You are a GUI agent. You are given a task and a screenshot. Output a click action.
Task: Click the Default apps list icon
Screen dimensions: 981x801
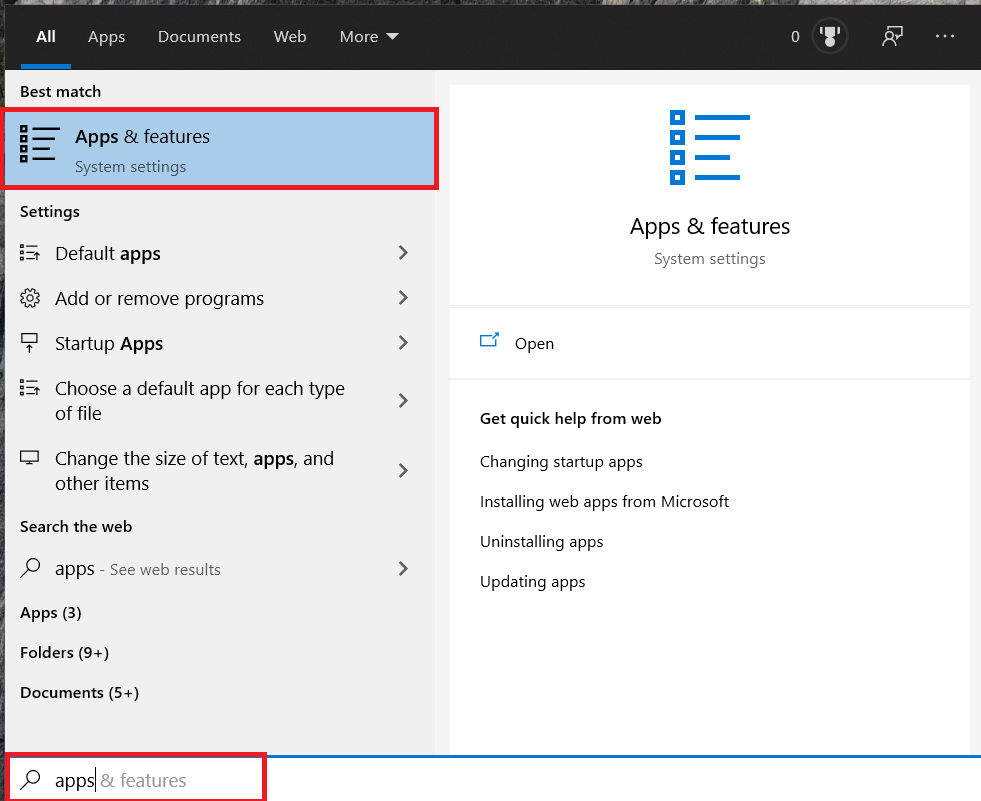pyautogui.click(x=30, y=253)
